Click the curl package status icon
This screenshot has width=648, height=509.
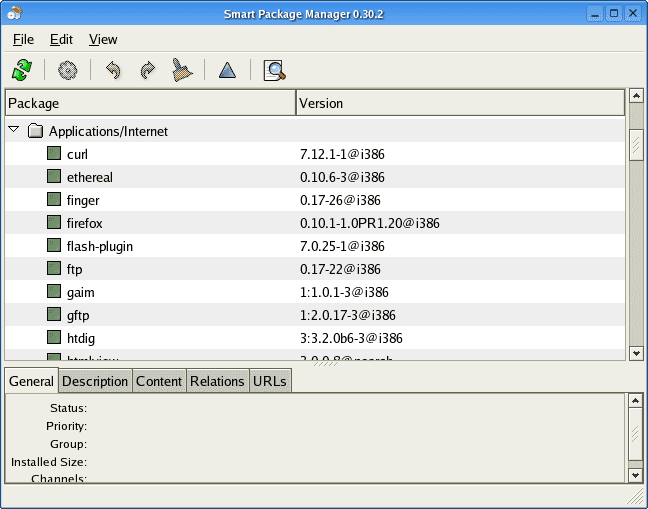click(x=54, y=153)
